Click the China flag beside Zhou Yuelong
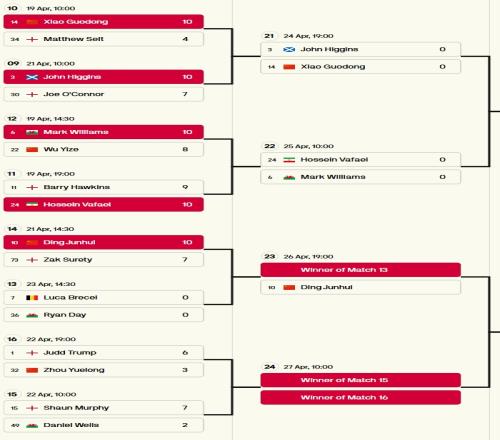Image resolution: width=500 pixels, height=440 pixels. pyautogui.click(x=32, y=370)
